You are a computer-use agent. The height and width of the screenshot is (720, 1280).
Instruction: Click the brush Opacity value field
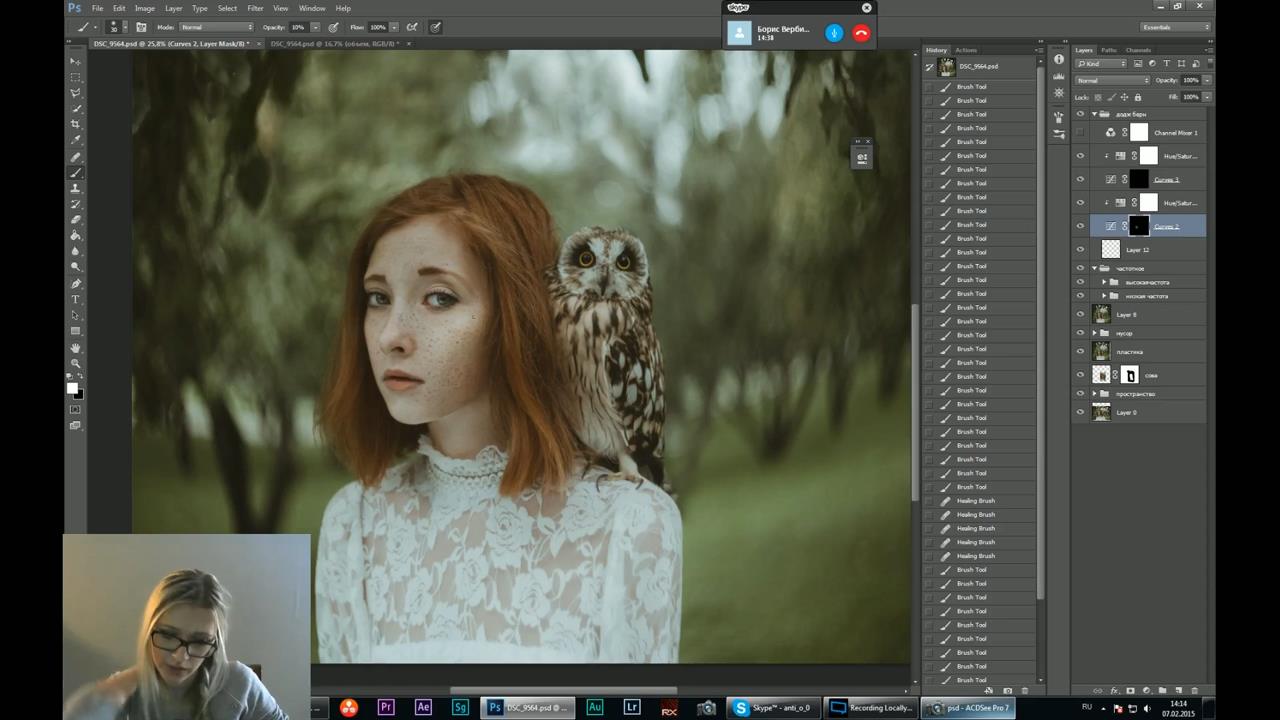(x=299, y=27)
